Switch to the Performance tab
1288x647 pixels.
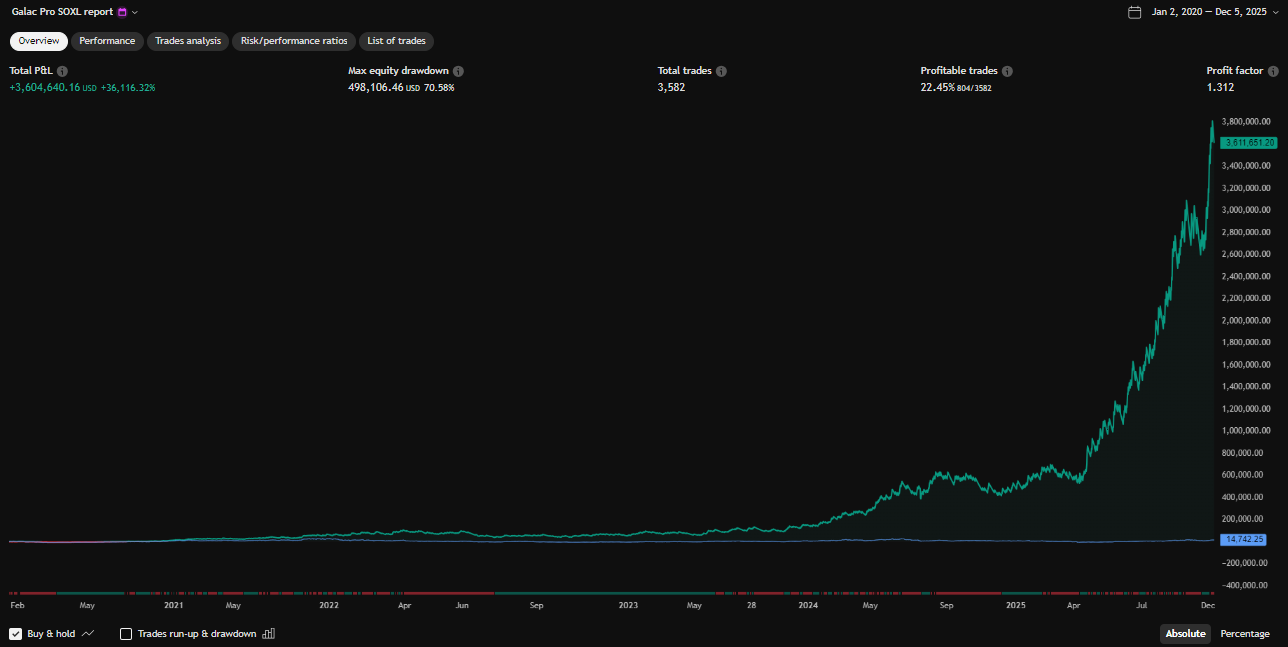(x=107, y=41)
